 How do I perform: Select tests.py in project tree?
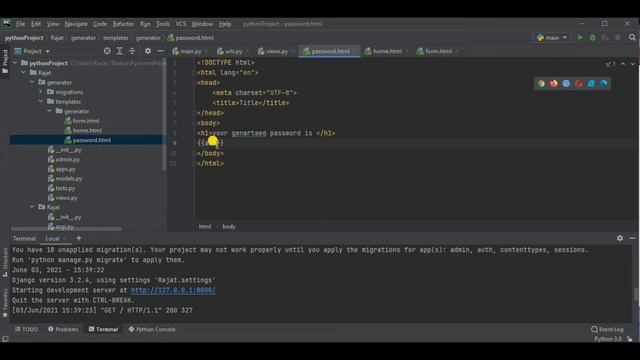coord(65,188)
